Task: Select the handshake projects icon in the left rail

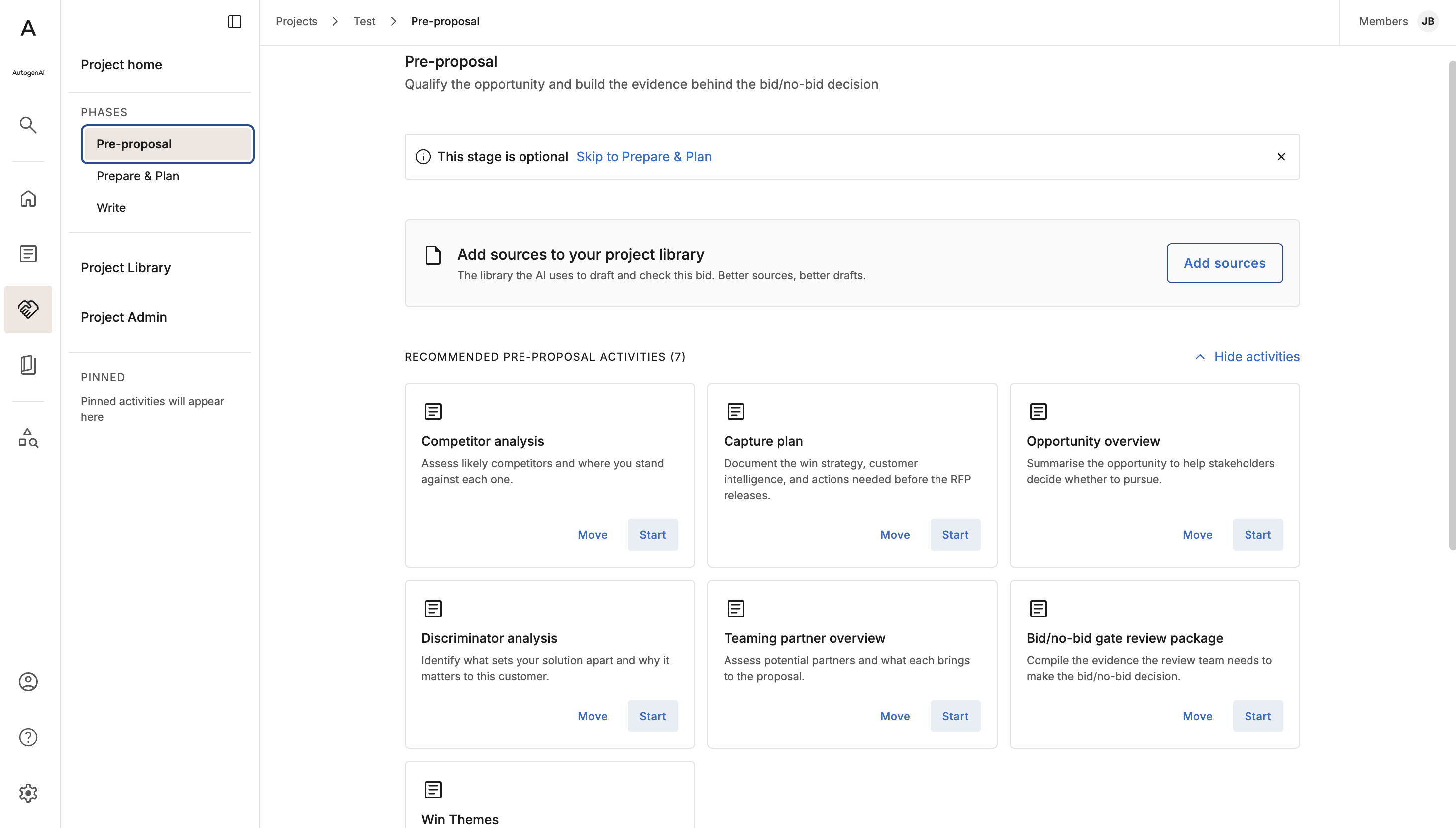Action: pos(28,309)
